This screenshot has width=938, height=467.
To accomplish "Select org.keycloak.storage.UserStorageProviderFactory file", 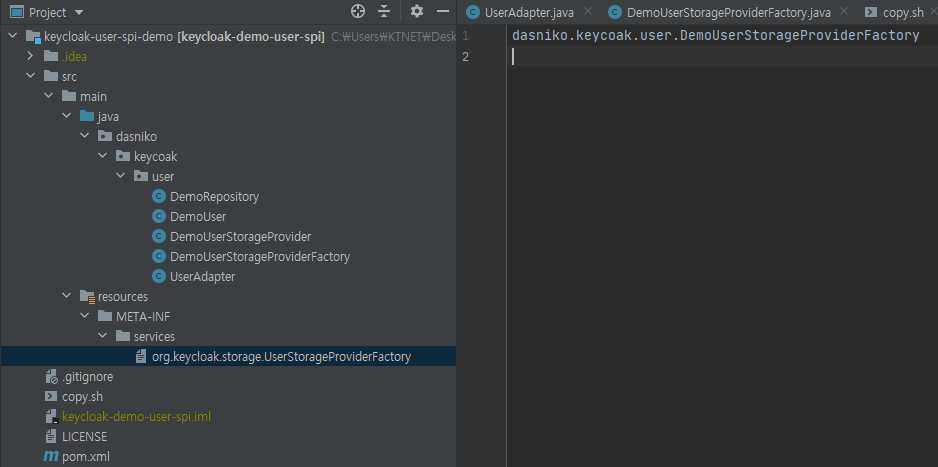I will point(281,357).
